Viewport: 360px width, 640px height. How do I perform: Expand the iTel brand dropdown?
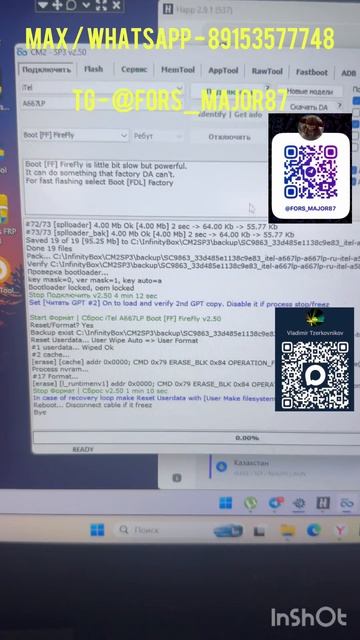pyautogui.click(x=102, y=88)
